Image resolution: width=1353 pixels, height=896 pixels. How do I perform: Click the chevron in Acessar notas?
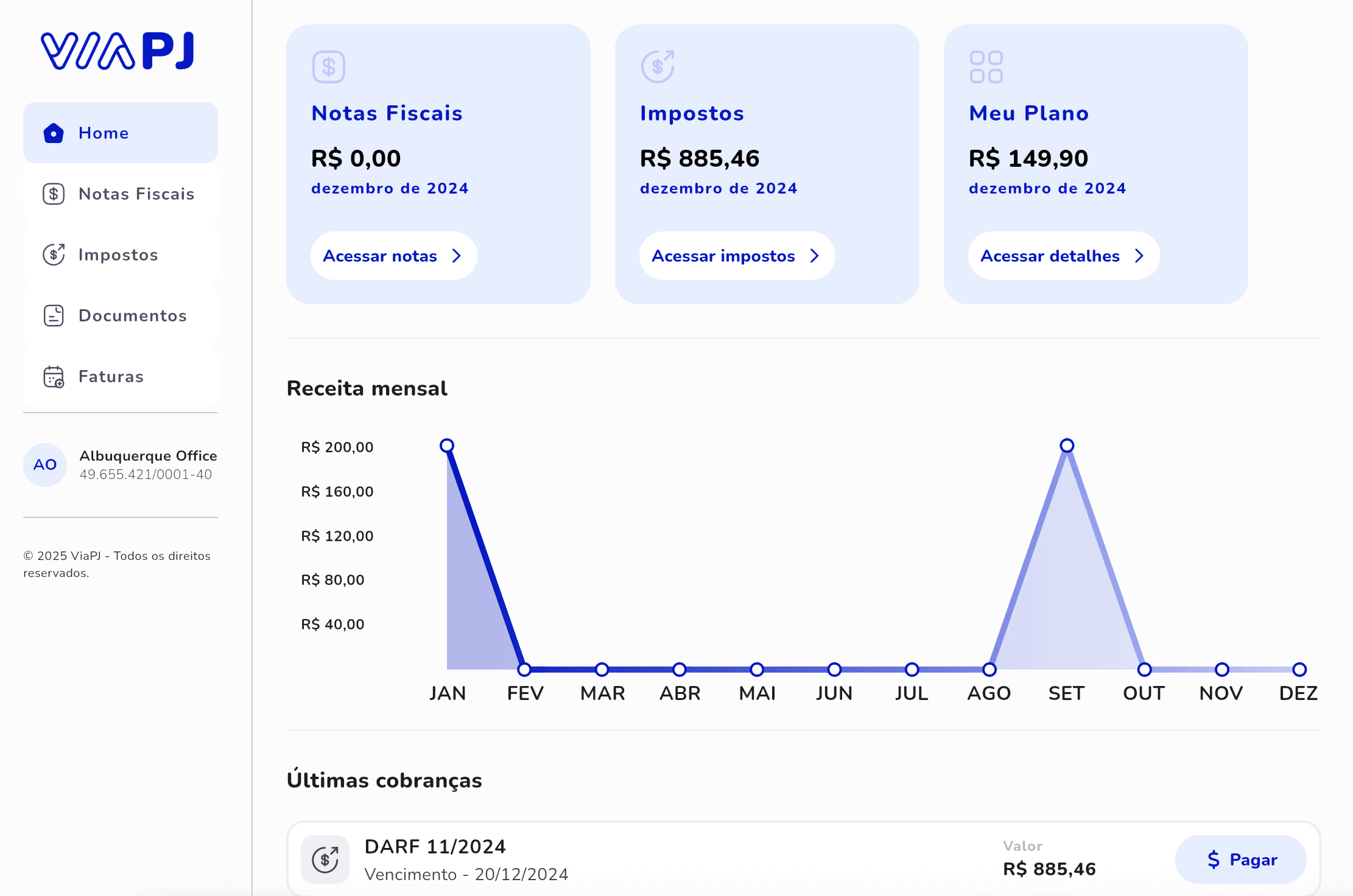(x=457, y=256)
